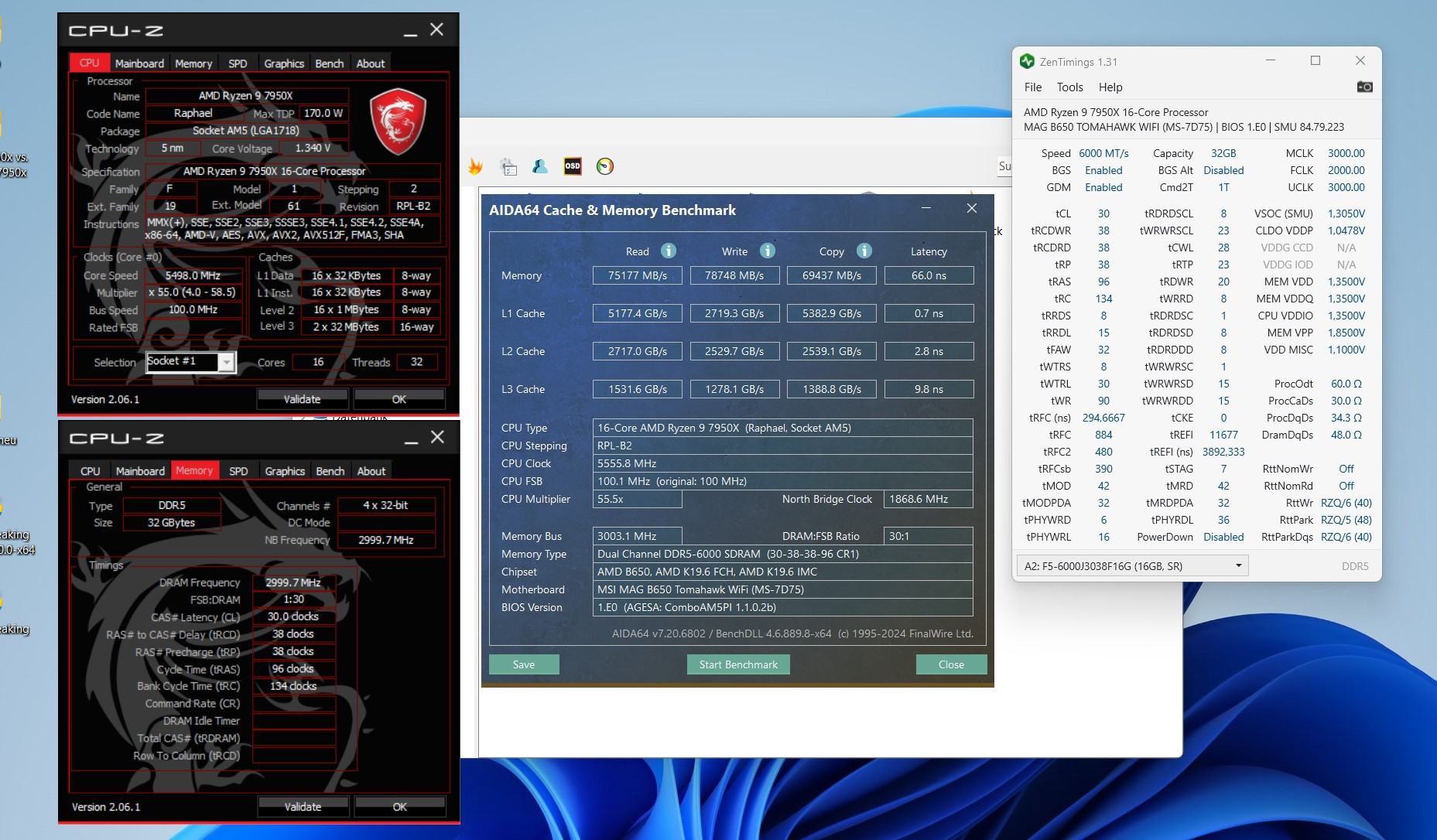Click North Bridge Clock 1868.6 MHz field
The image size is (1437, 840).
pyautogui.click(x=928, y=499)
